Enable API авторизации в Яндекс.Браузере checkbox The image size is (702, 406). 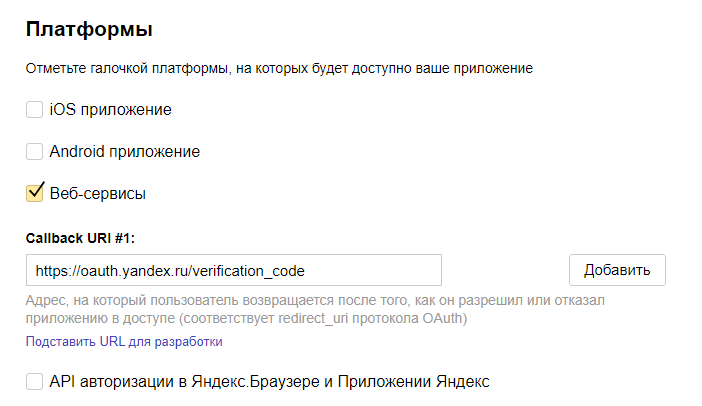click(x=34, y=381)
